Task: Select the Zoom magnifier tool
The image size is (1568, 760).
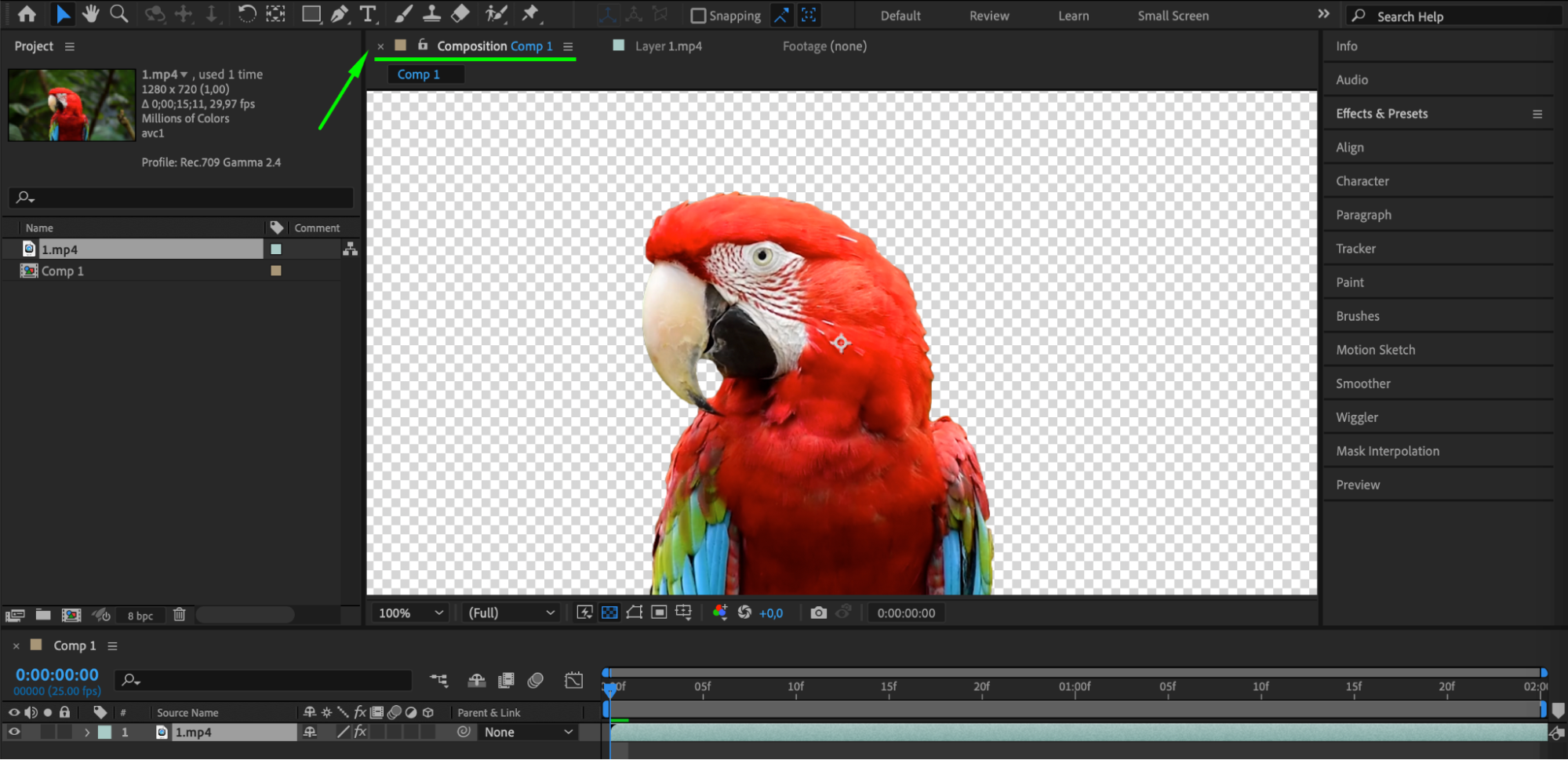Action: coord(118,14)
